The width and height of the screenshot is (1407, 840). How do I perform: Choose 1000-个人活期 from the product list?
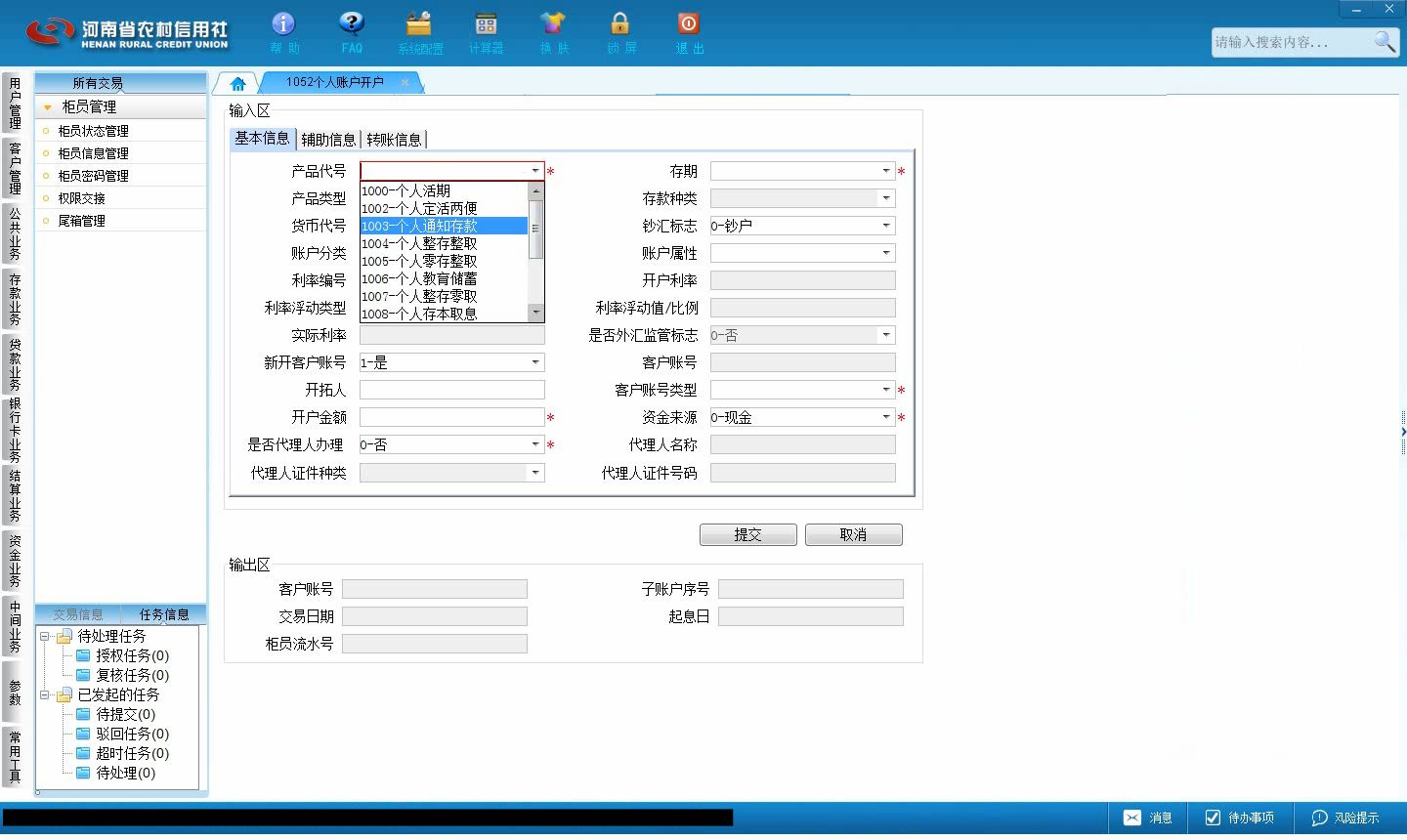click(444, 191)
